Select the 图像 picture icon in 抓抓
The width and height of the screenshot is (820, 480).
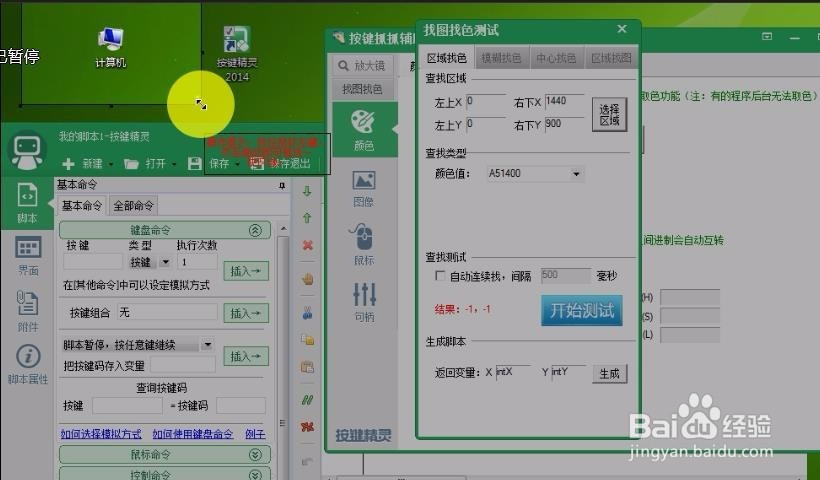[x=363, y=188]
